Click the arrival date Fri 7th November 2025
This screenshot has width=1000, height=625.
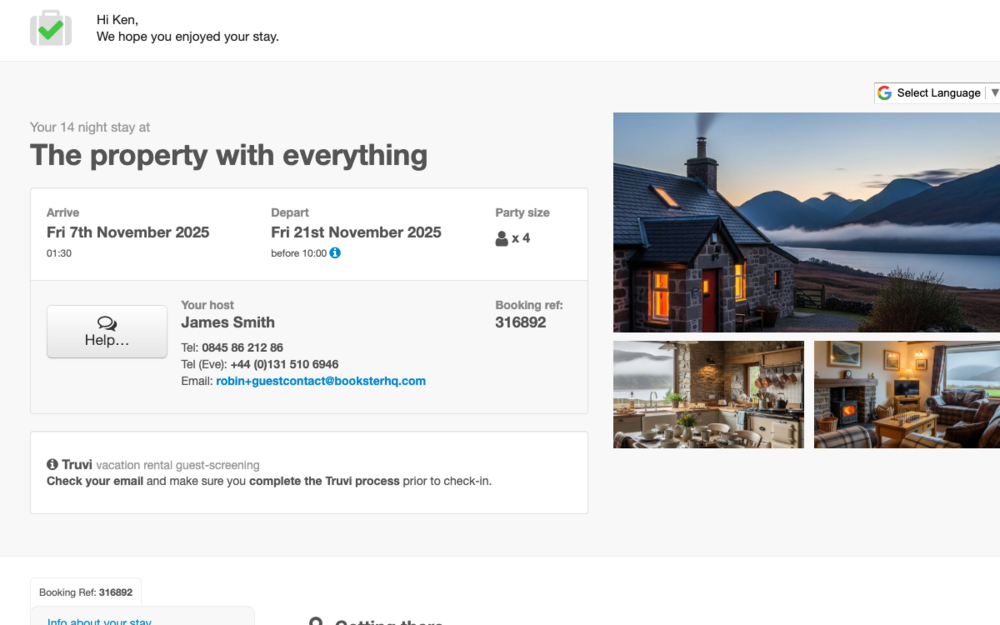(x=128, y=232)
